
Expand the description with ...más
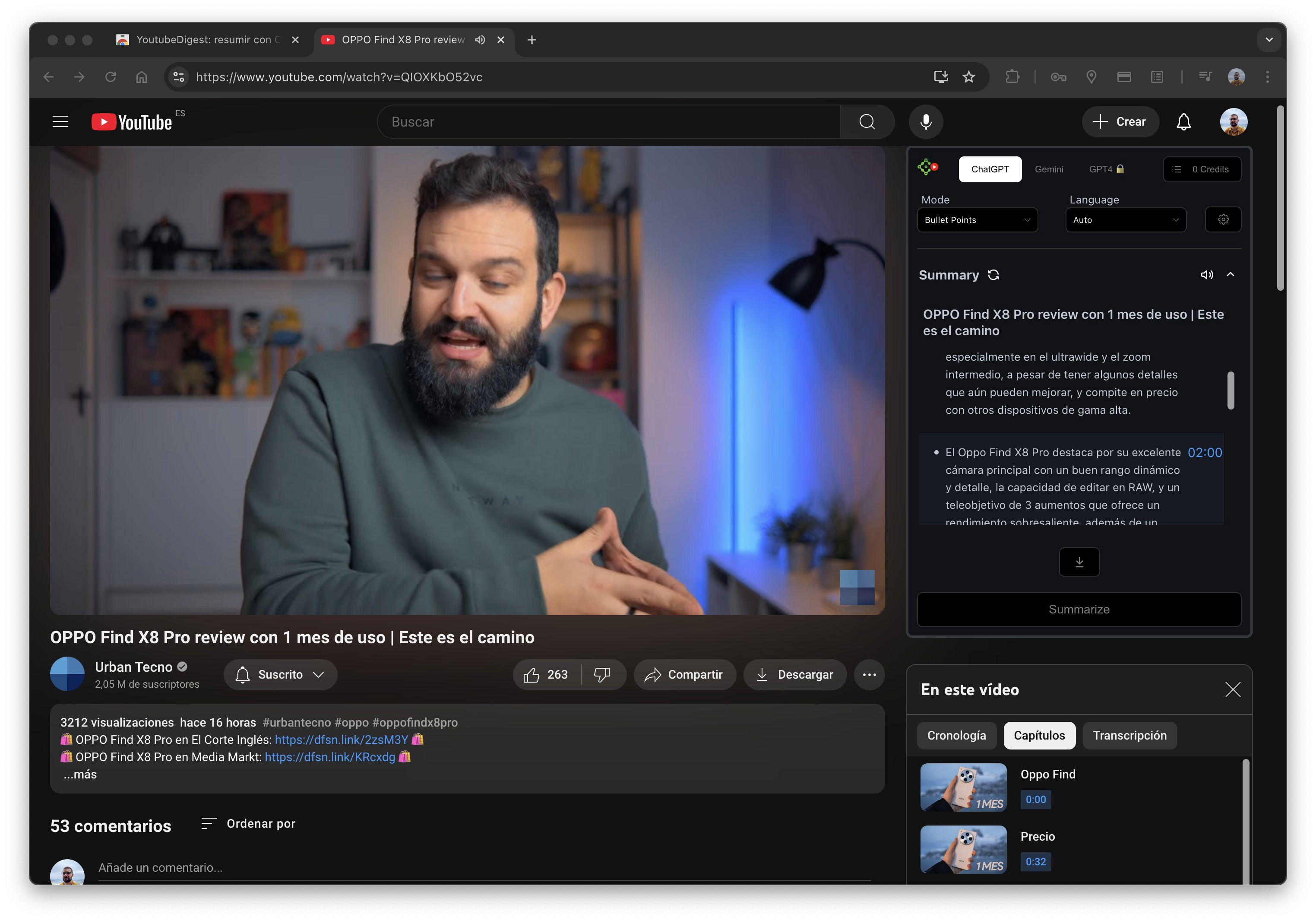pyautogui.click(x=80, y=775)
